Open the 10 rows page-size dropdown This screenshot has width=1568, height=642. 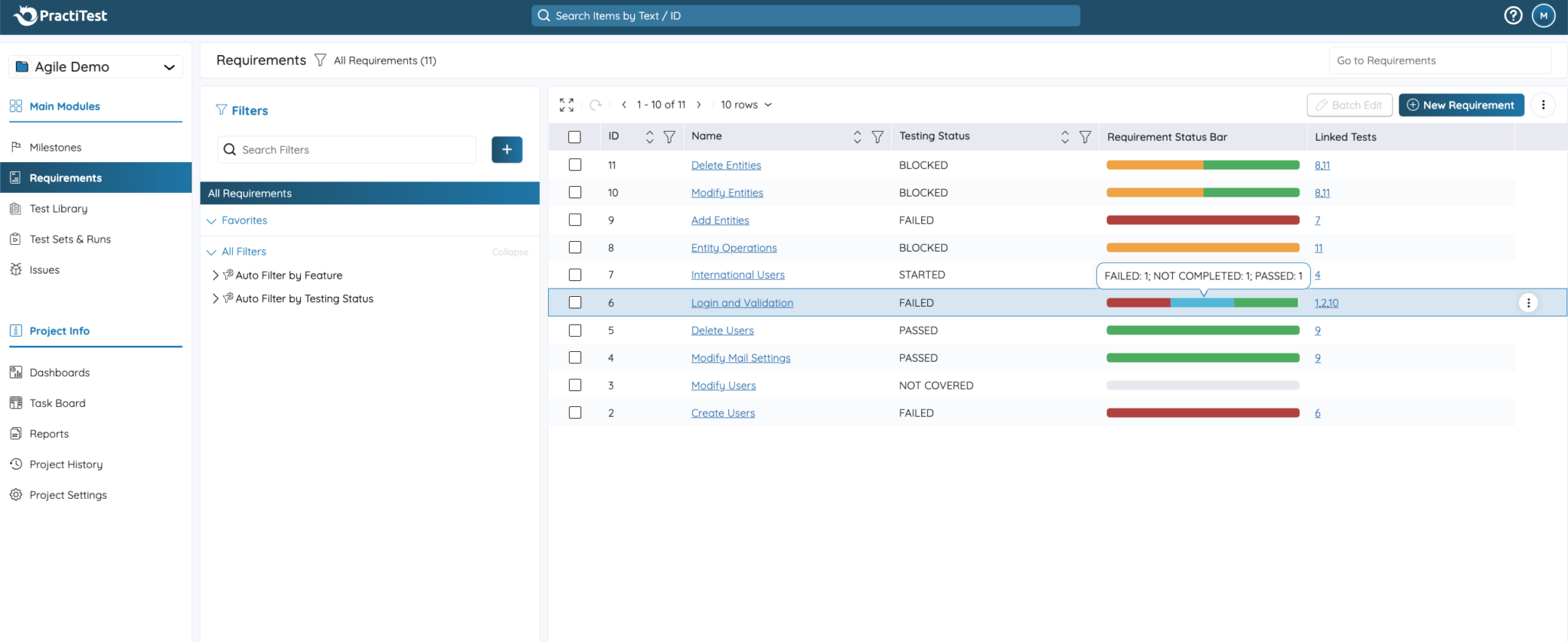746,105
